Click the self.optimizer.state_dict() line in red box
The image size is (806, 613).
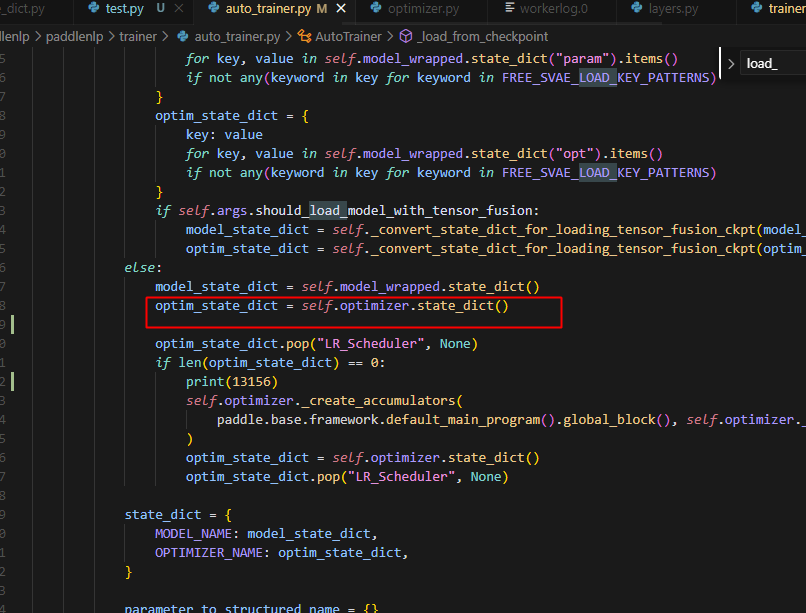point(331,306)
